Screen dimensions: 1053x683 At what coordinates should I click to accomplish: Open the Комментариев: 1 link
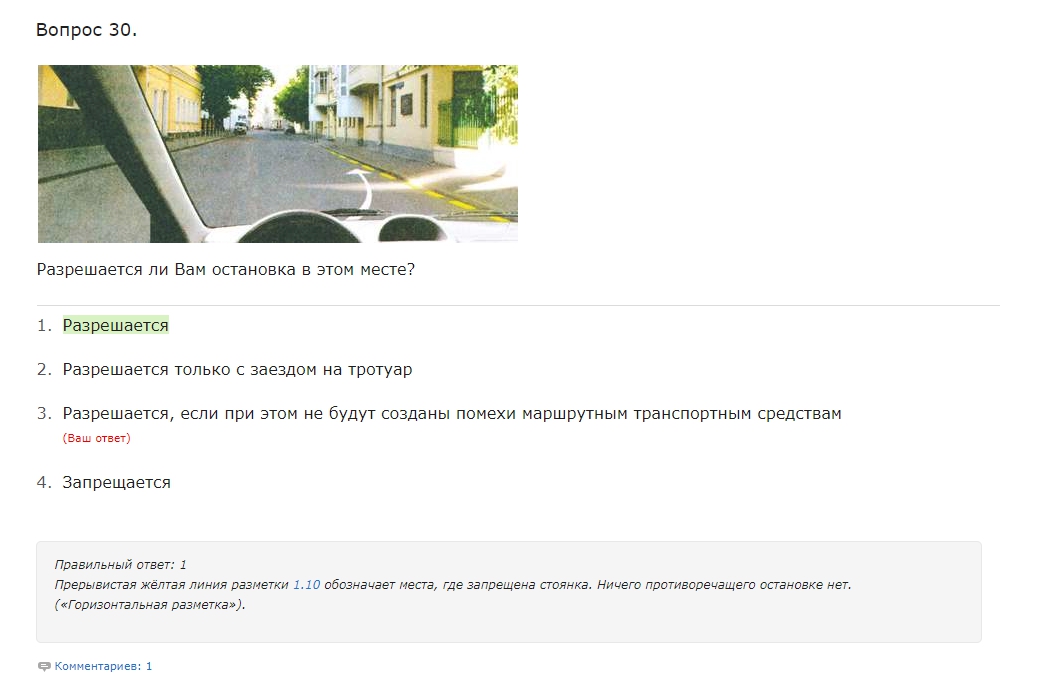[103, 666]
